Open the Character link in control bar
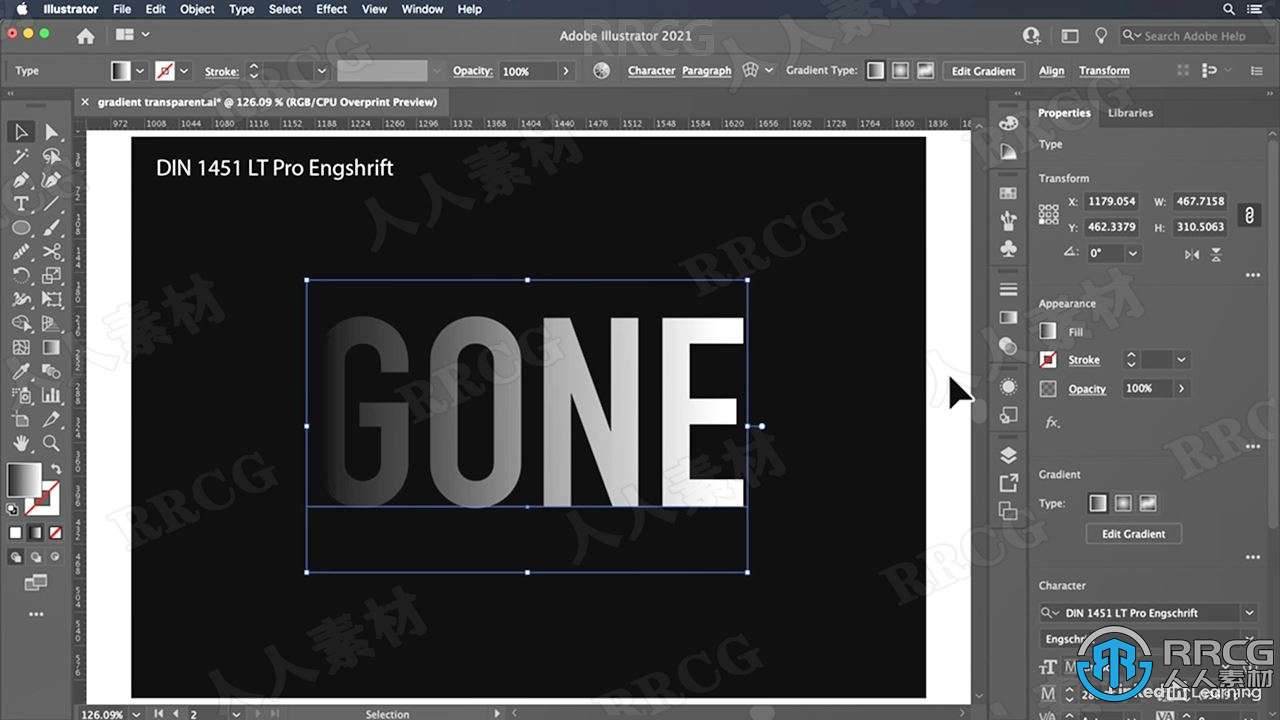The image size is (1280, 720). coord(651,71)
